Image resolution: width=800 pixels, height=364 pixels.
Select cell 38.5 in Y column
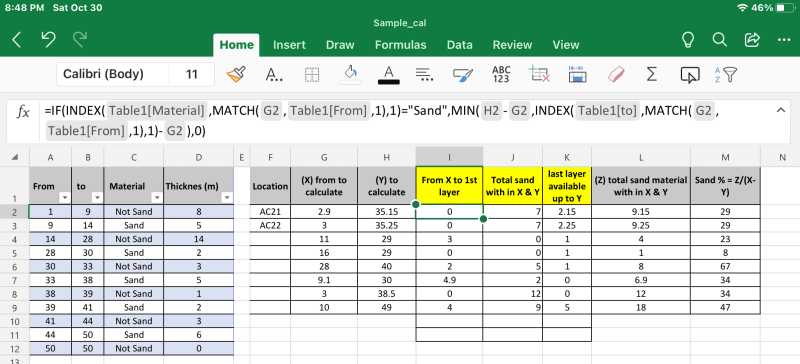pyautogui.click(x=386, y=294)
